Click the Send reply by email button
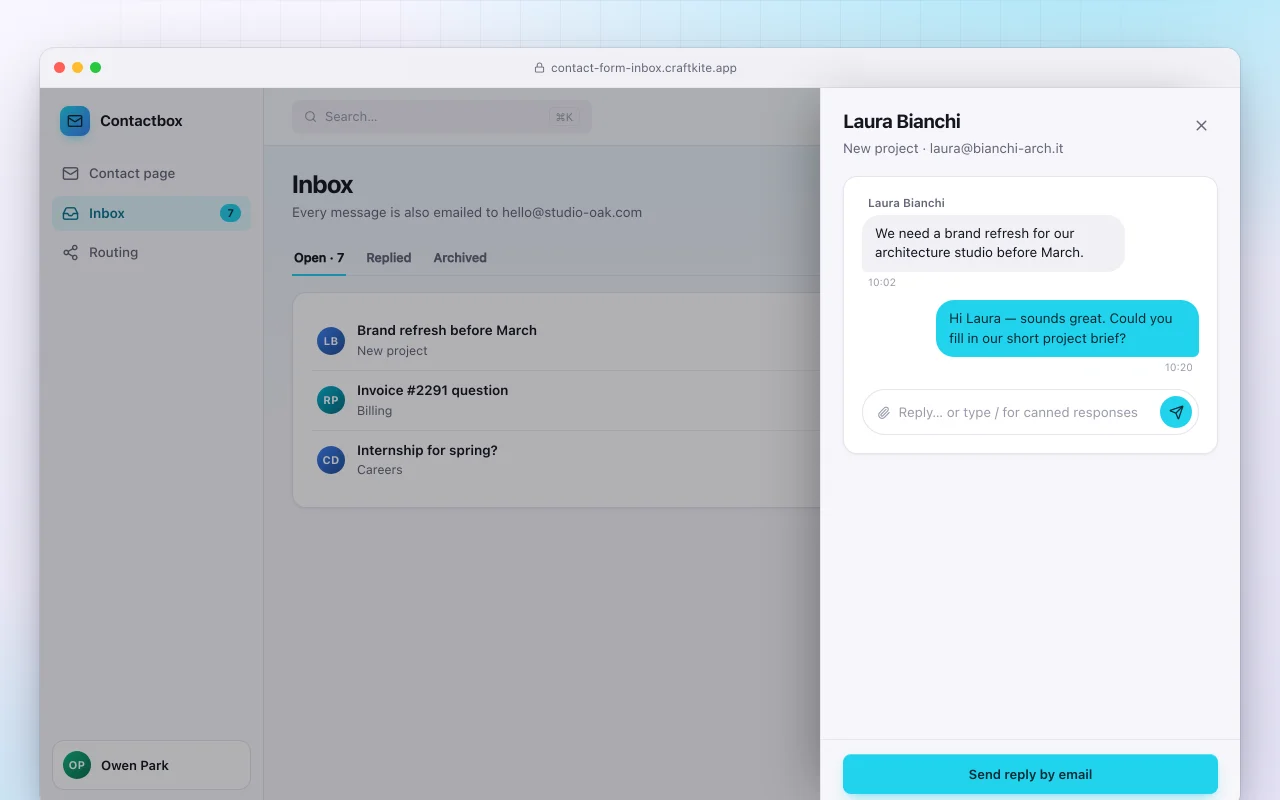Screen dimensions: 1280x800 pyautogui.click(x=1030, y=774)
